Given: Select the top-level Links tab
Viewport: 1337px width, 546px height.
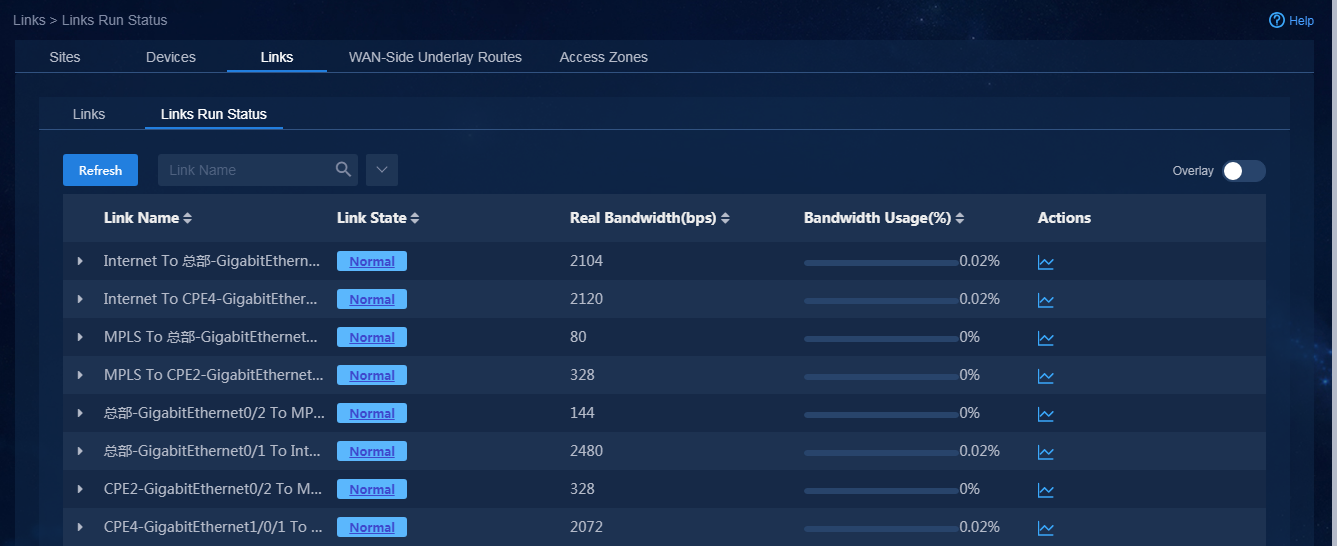Looking at the screenshot, I should click(x=277, y=57).
